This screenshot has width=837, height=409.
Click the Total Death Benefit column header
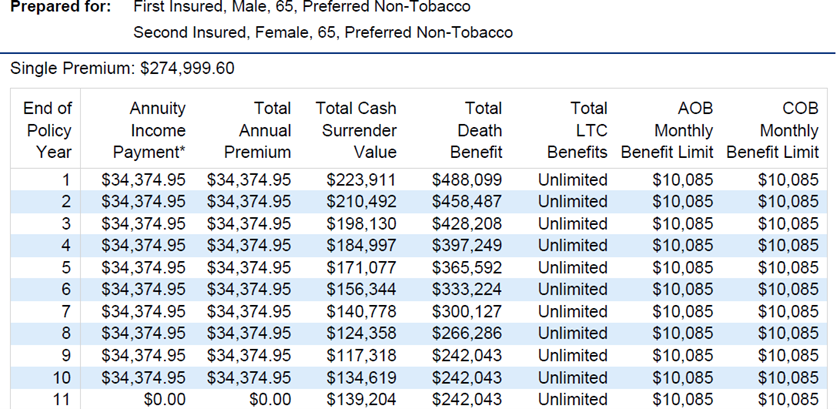click(x=470, y=130)
